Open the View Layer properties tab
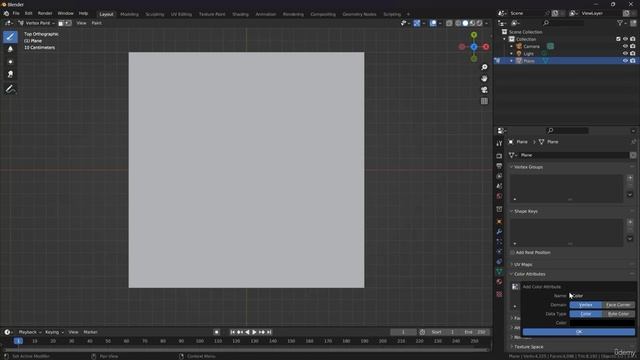This screenshot has height=360, width=640. coord(499,176)
